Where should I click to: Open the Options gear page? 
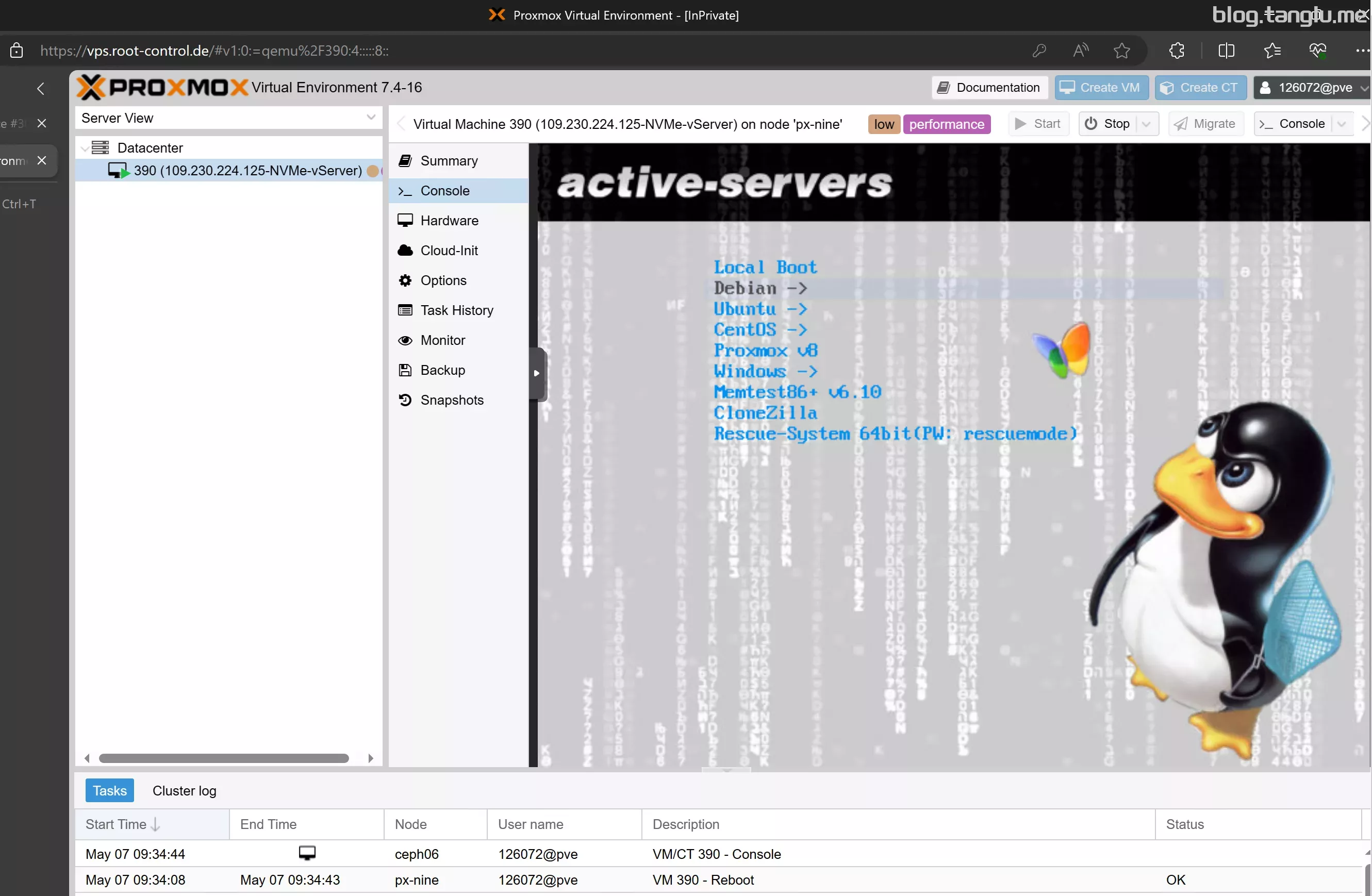coord(443,281)
